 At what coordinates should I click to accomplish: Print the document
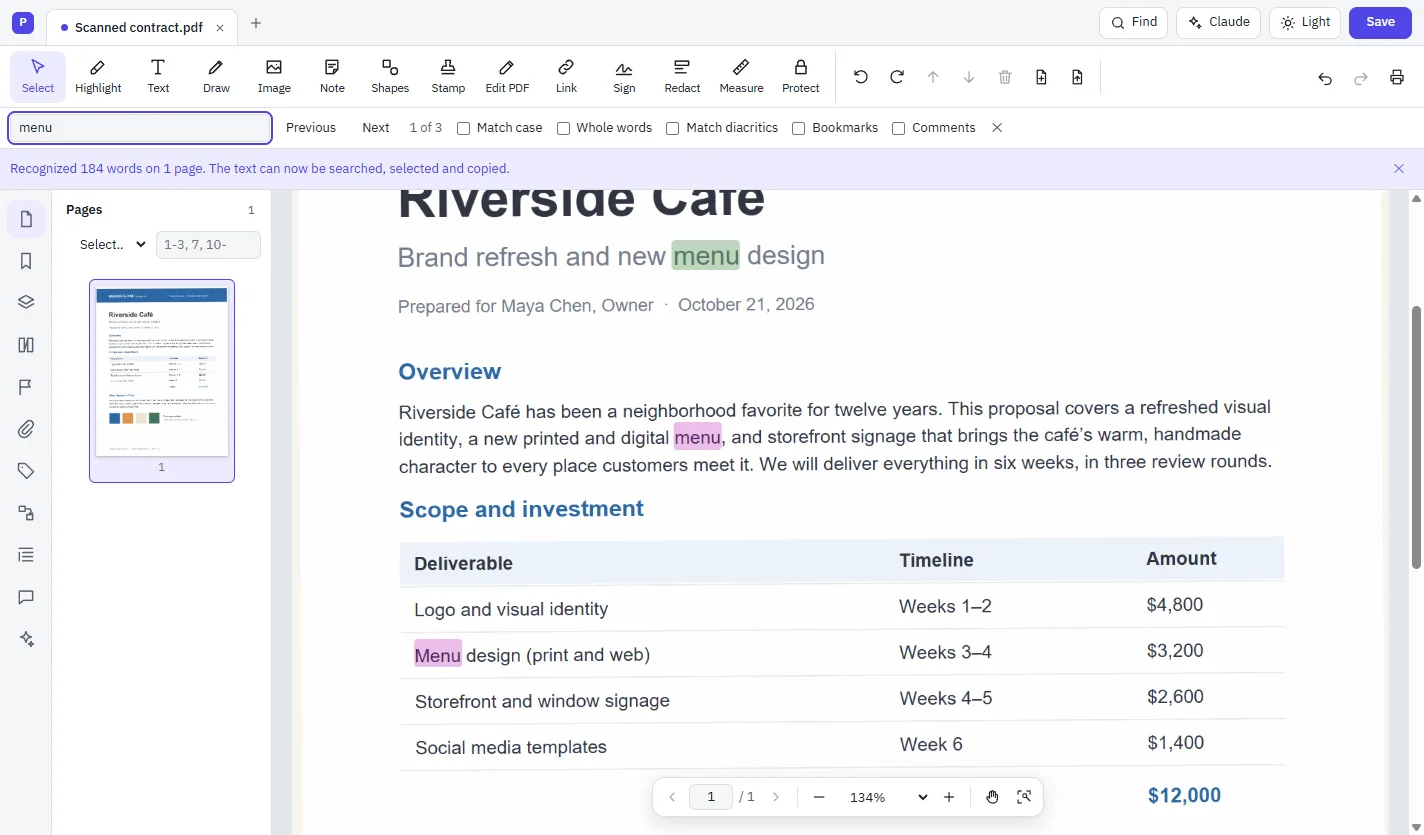(x=1397, y=78)
